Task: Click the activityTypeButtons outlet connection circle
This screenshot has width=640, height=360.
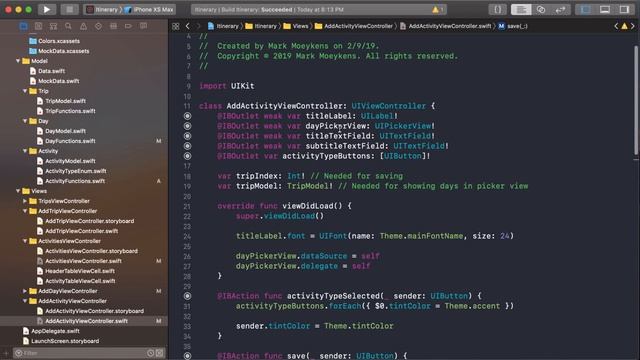Action: pyautogui.click(x=187, y=156)
